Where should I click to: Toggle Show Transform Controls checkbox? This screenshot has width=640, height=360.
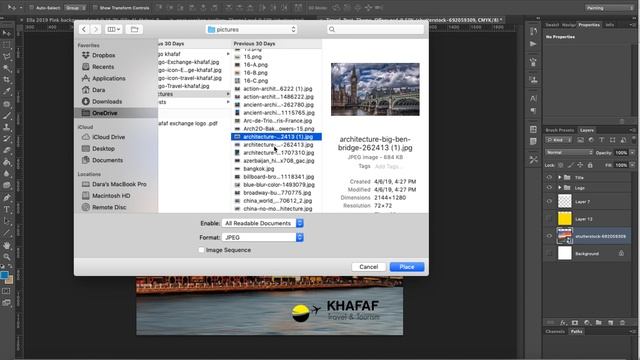click(x=95, y=8)
